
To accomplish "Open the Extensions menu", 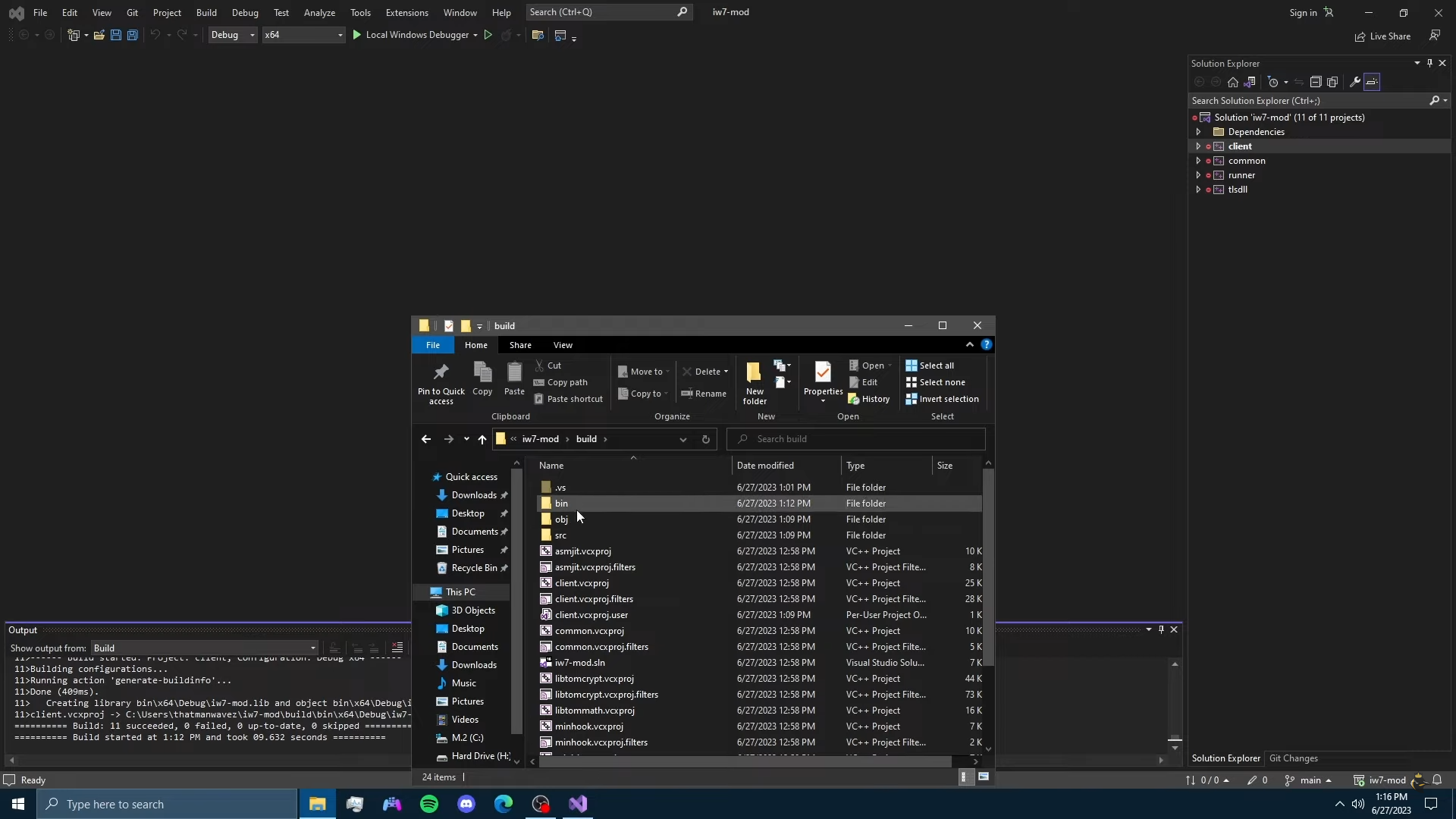I will coord(406,12).
